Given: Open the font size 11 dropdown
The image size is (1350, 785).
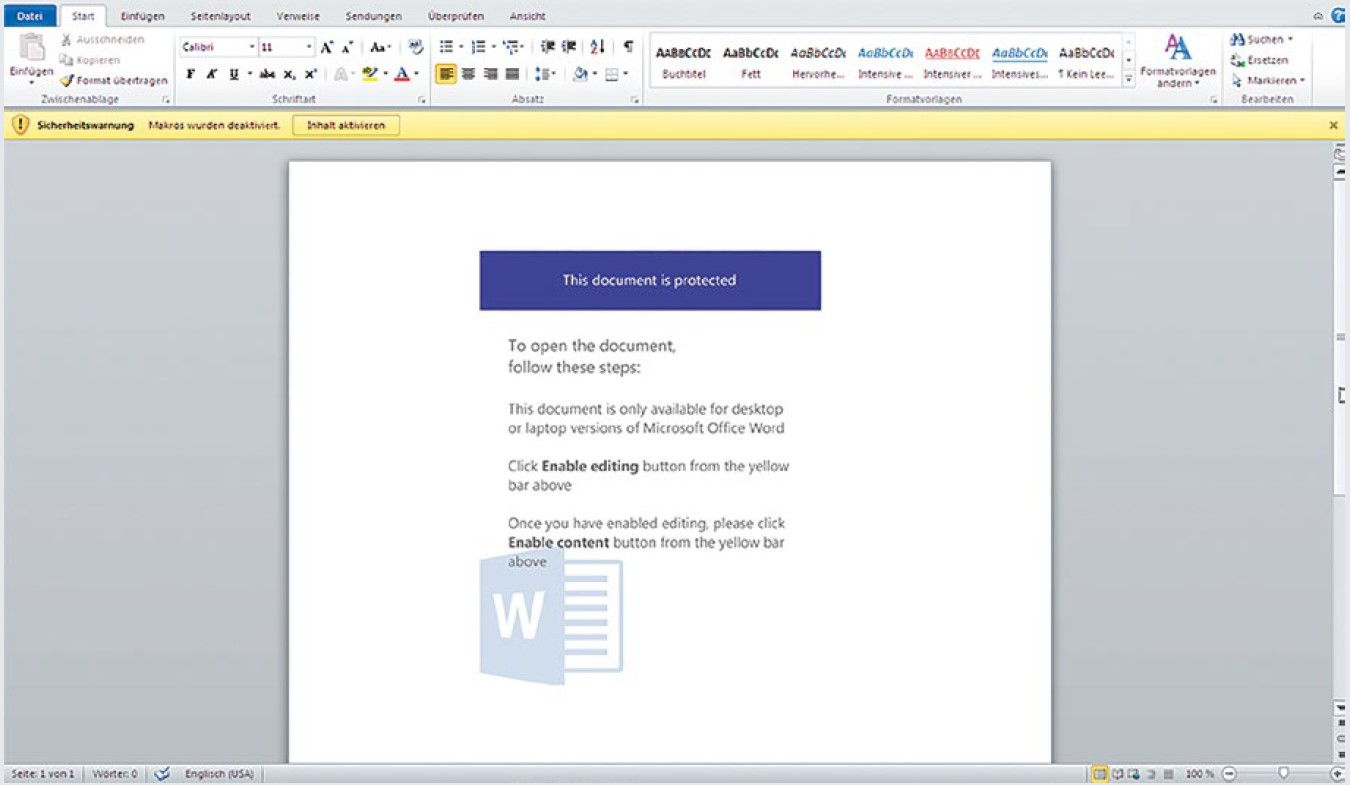Looking at the screenshot, I should point(309,47).
